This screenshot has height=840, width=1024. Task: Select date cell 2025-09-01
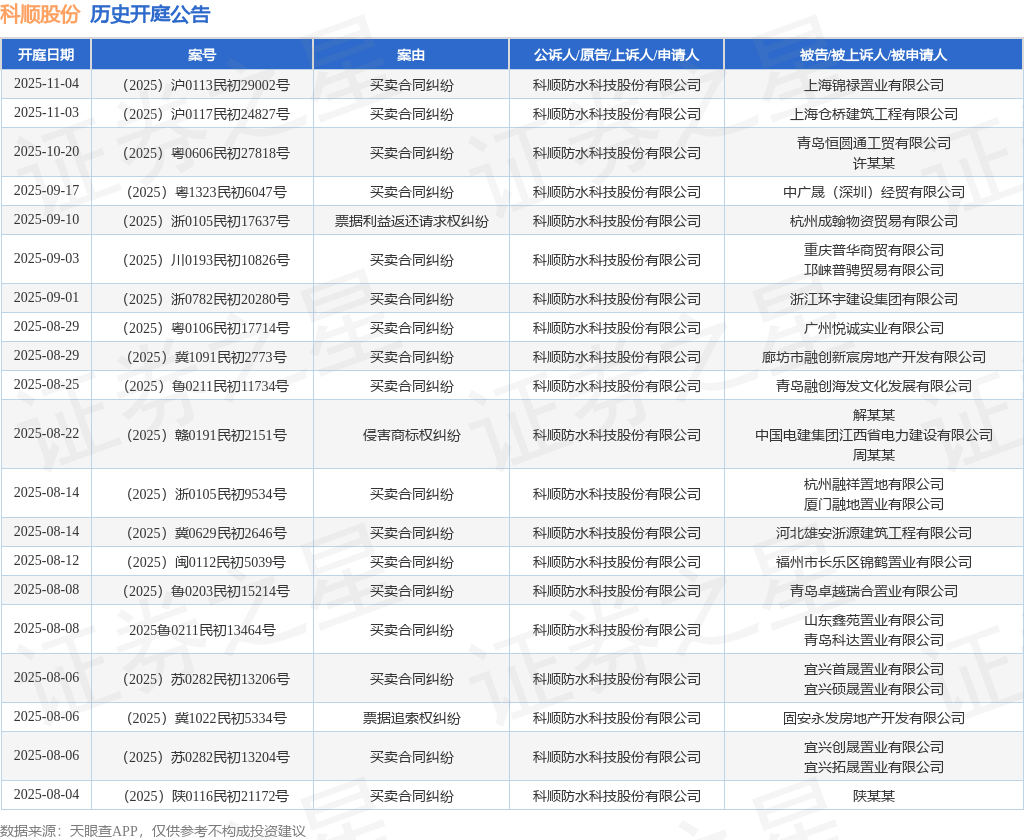click(x=46, y=297)
